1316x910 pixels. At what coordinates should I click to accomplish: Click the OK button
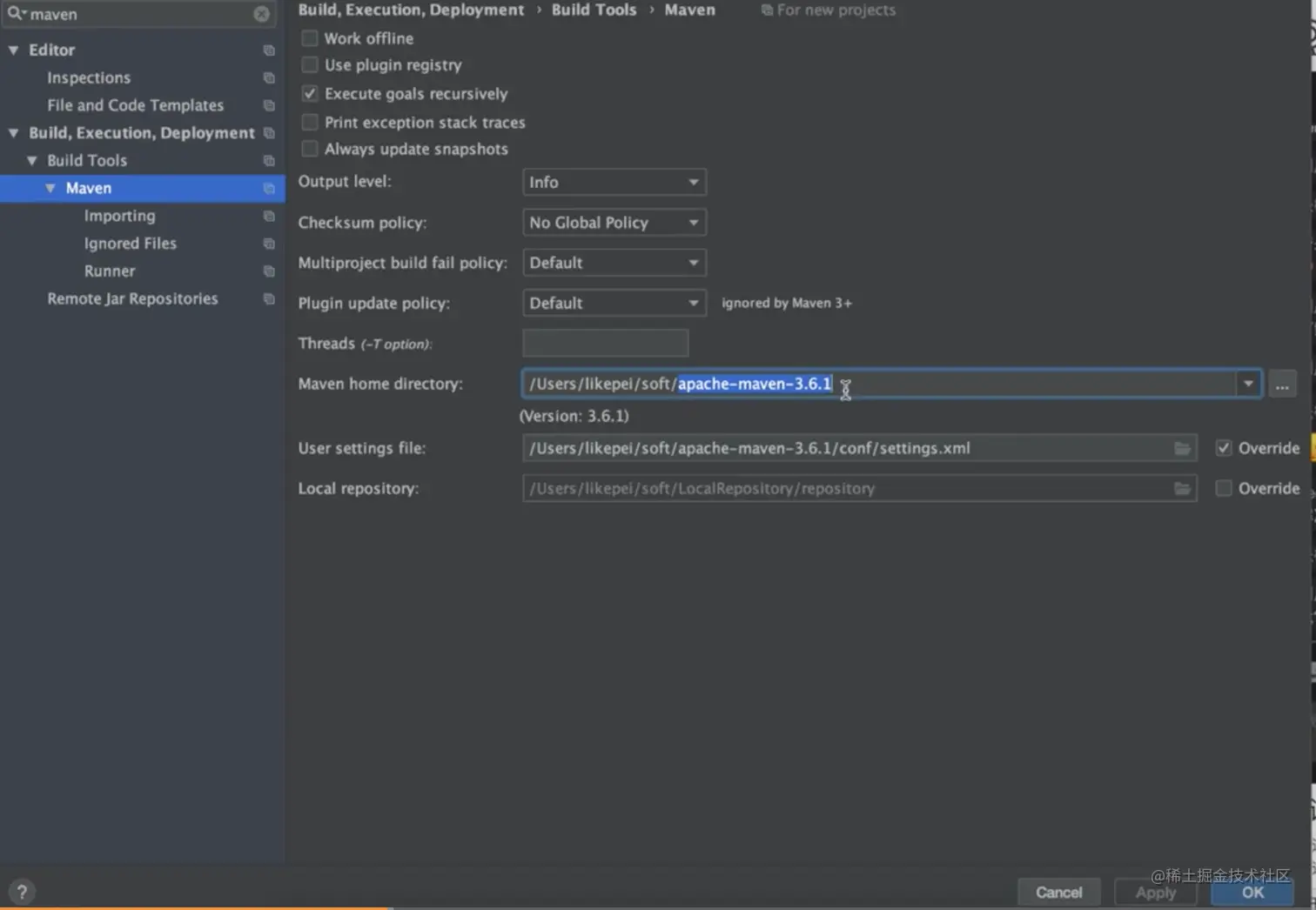point(1252,893)
